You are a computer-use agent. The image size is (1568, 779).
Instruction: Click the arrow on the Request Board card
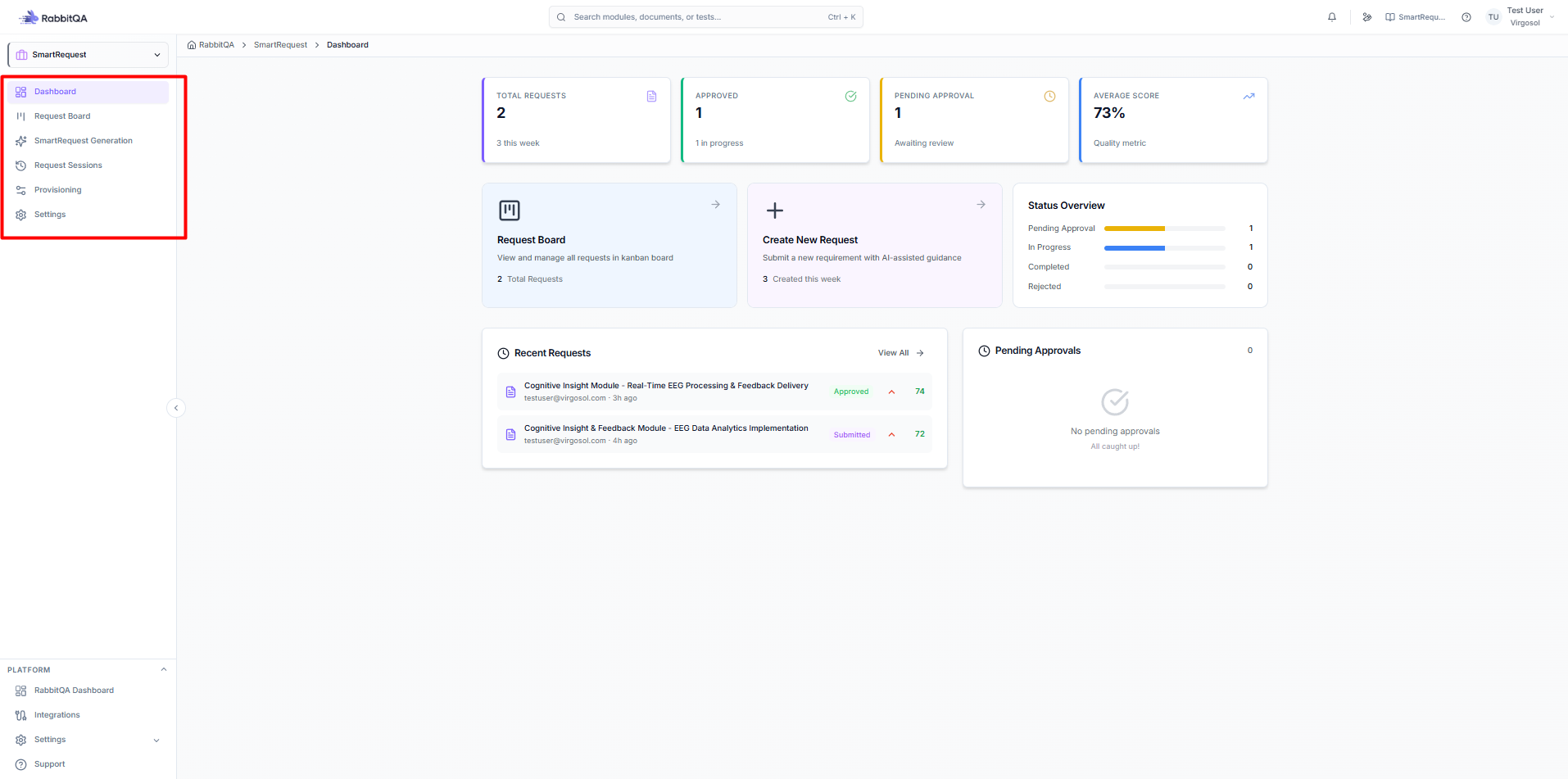716,205
